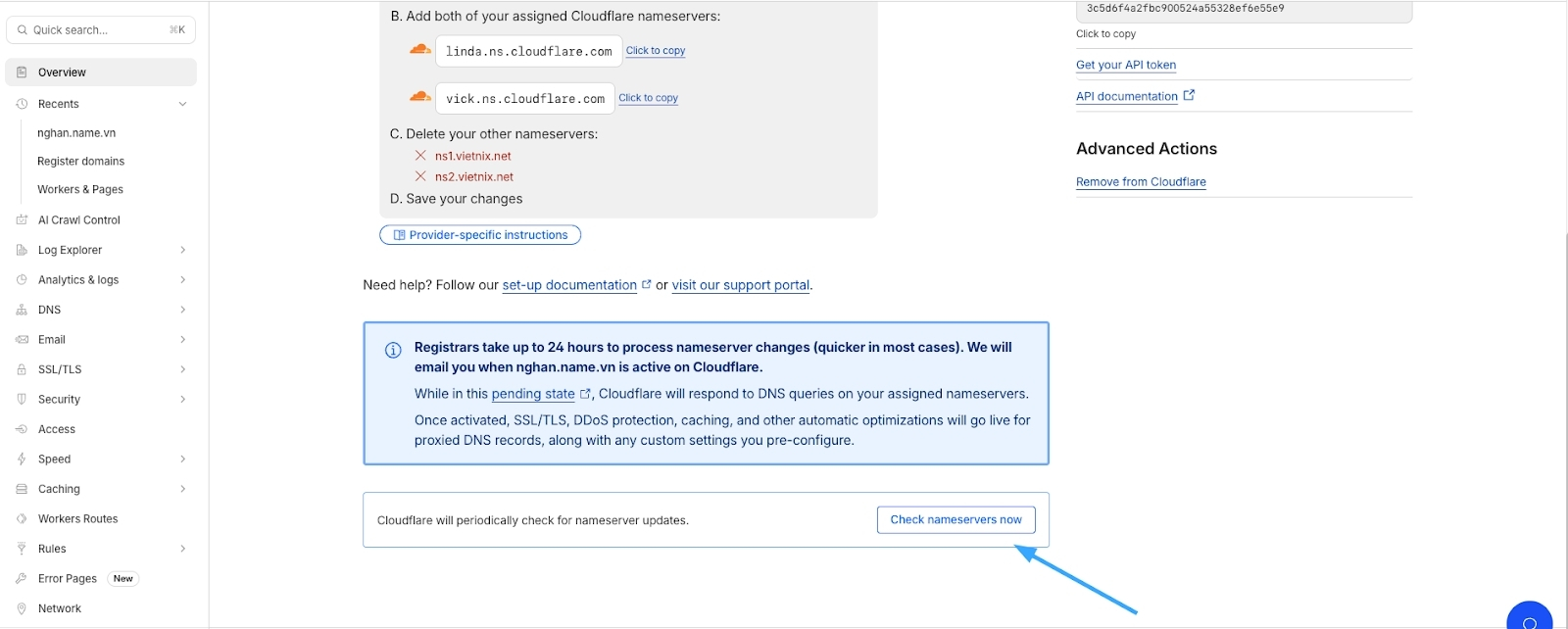Click the Security shield icon
The height and width of the screenshot is (629, 1568).
point(22,400)
